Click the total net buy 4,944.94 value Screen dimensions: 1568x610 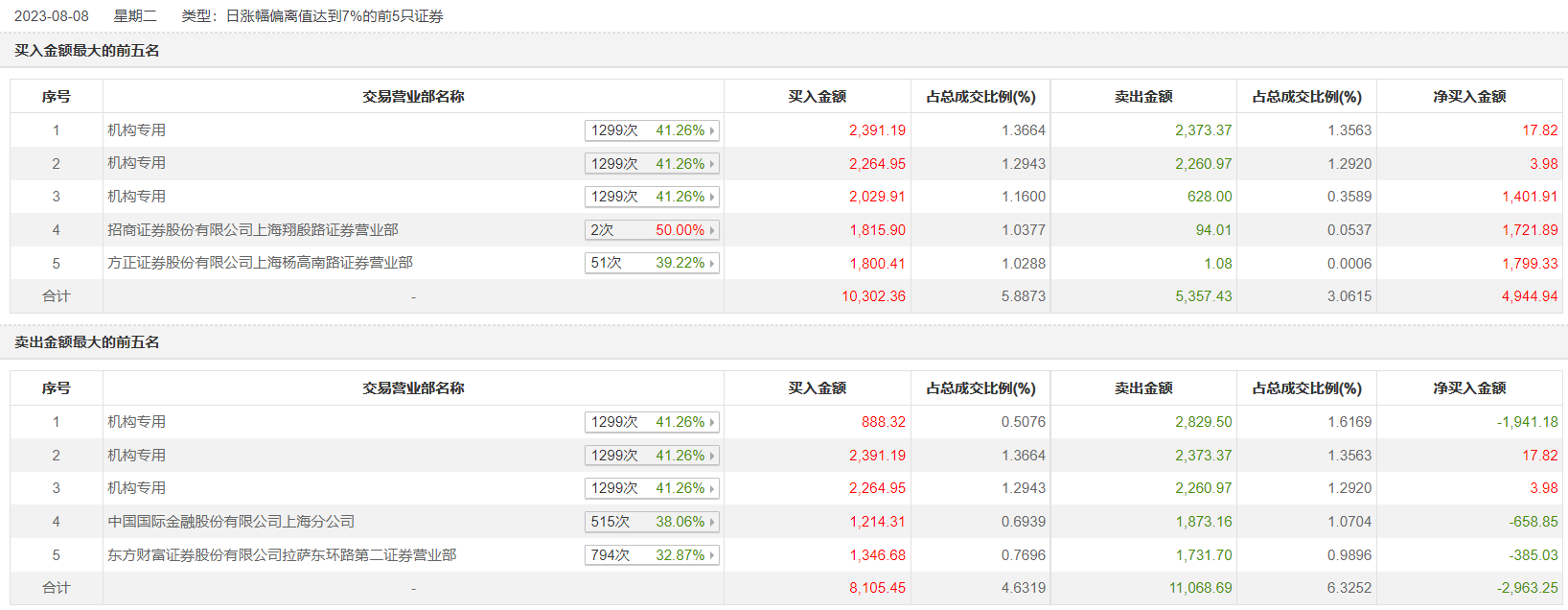pyautogui.click(x=1530, y=296)
